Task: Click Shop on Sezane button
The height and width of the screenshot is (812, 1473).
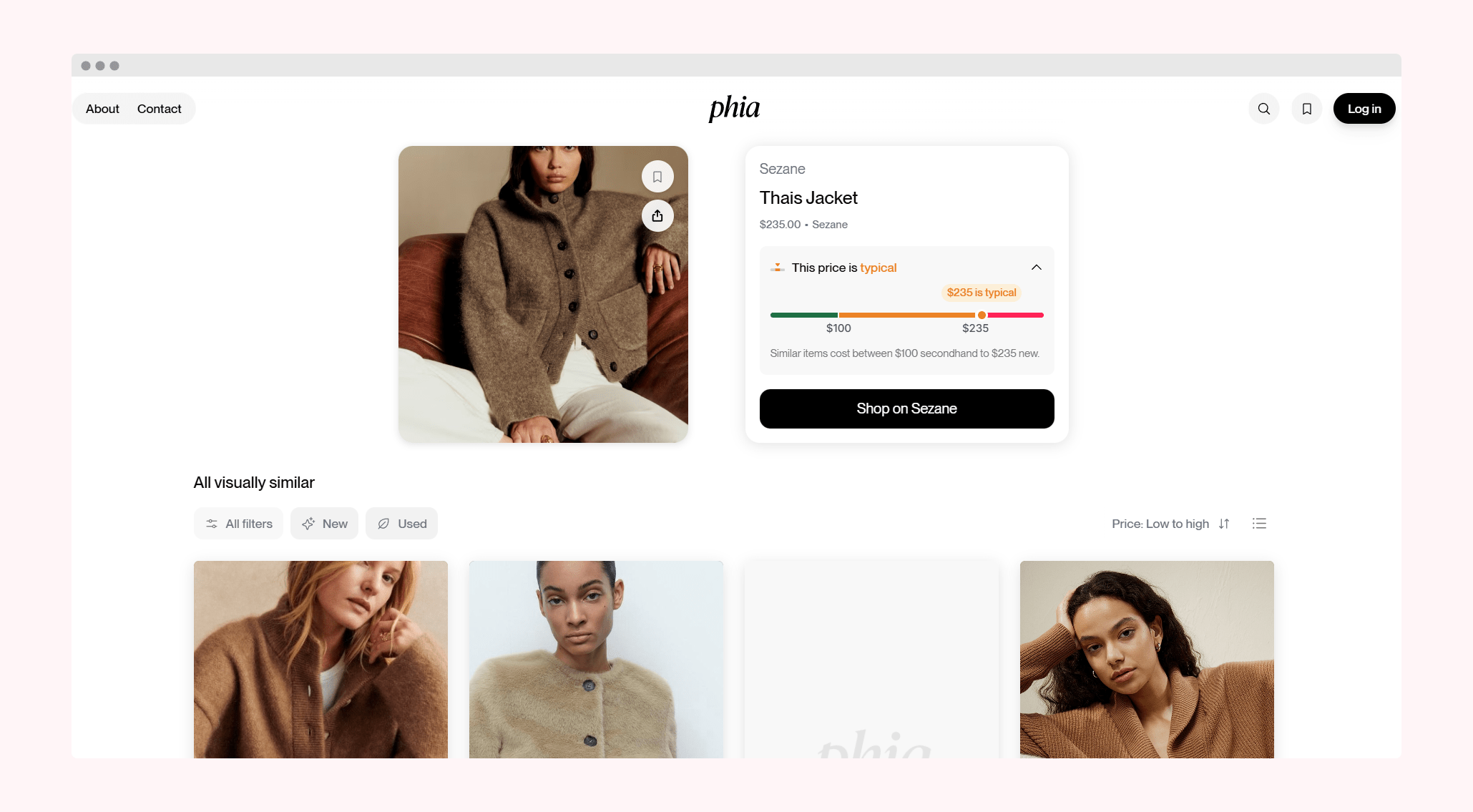Action: (x=906, y=409)
